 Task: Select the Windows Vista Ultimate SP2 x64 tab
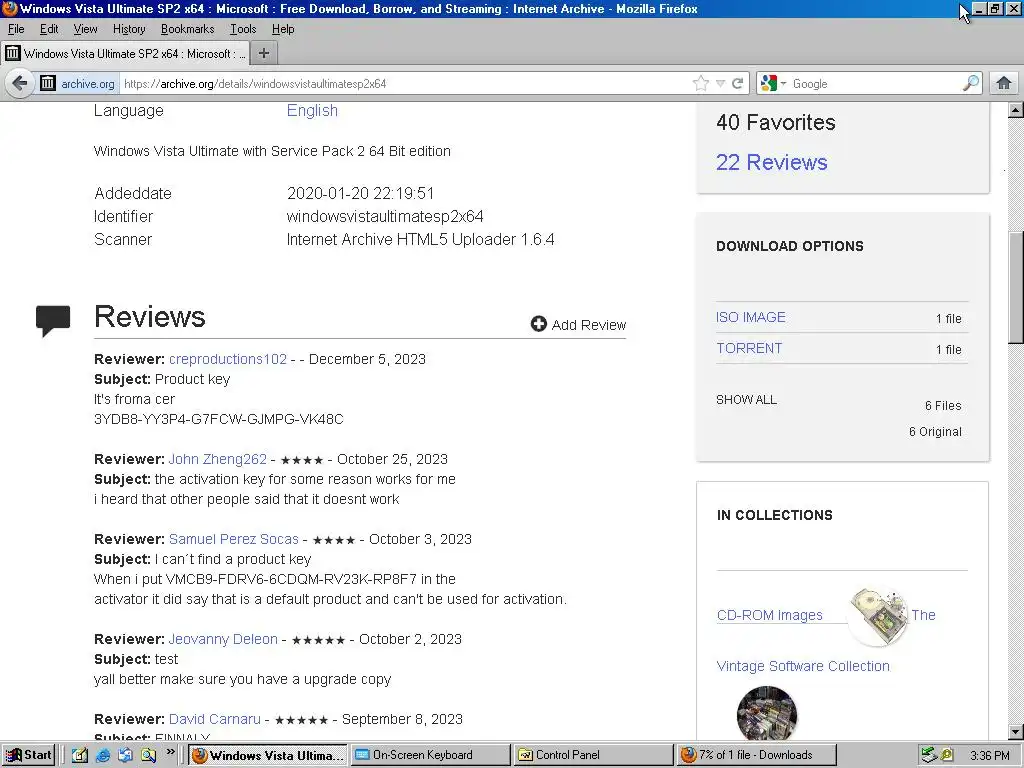pyautogui.click(x=125, y=54)
